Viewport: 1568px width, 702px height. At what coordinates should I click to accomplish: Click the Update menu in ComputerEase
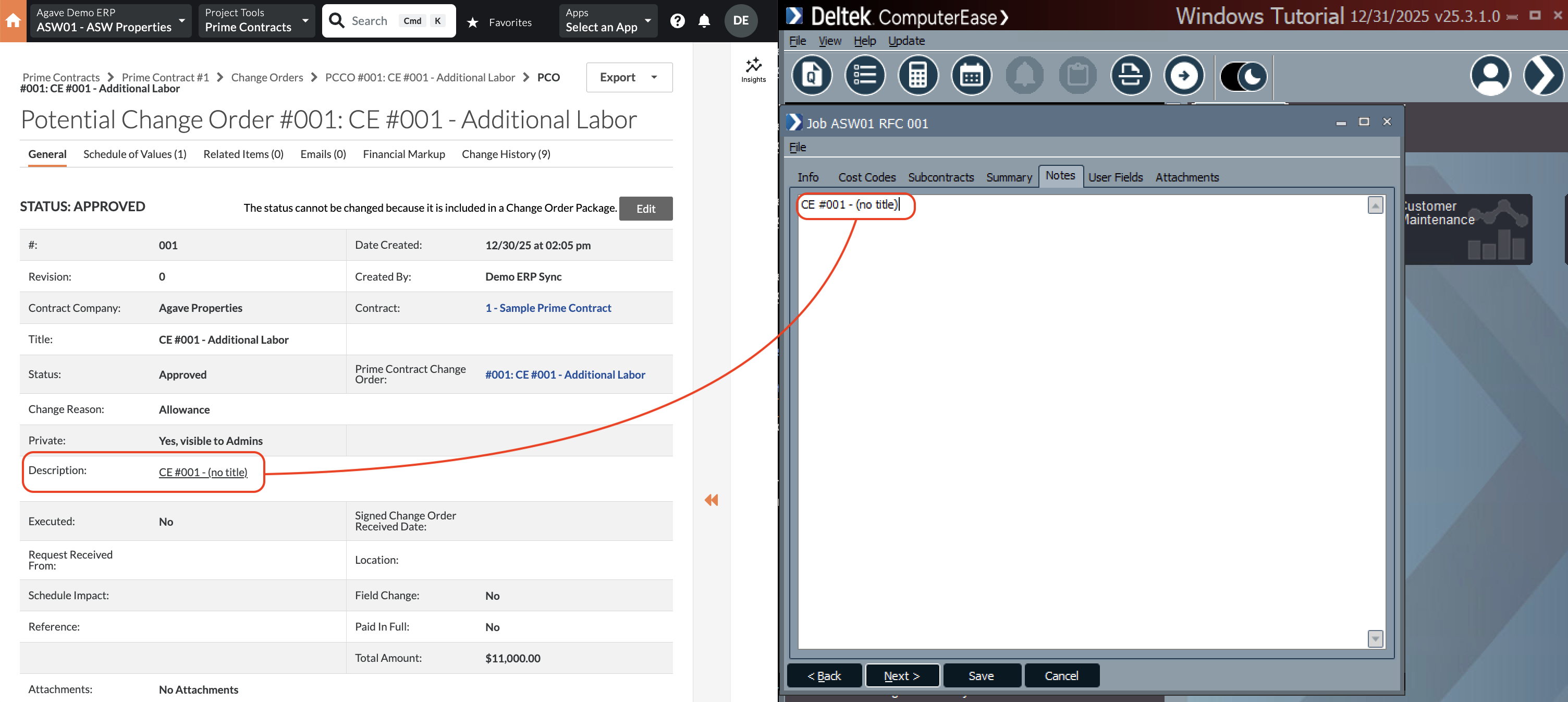coord(906,40)
